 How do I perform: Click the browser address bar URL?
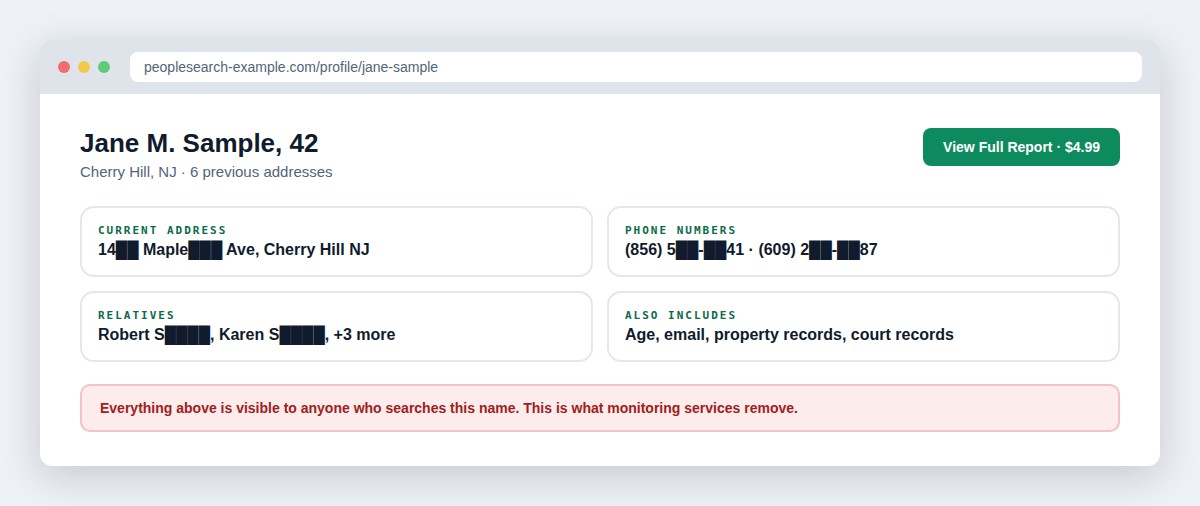pos(636,67)
